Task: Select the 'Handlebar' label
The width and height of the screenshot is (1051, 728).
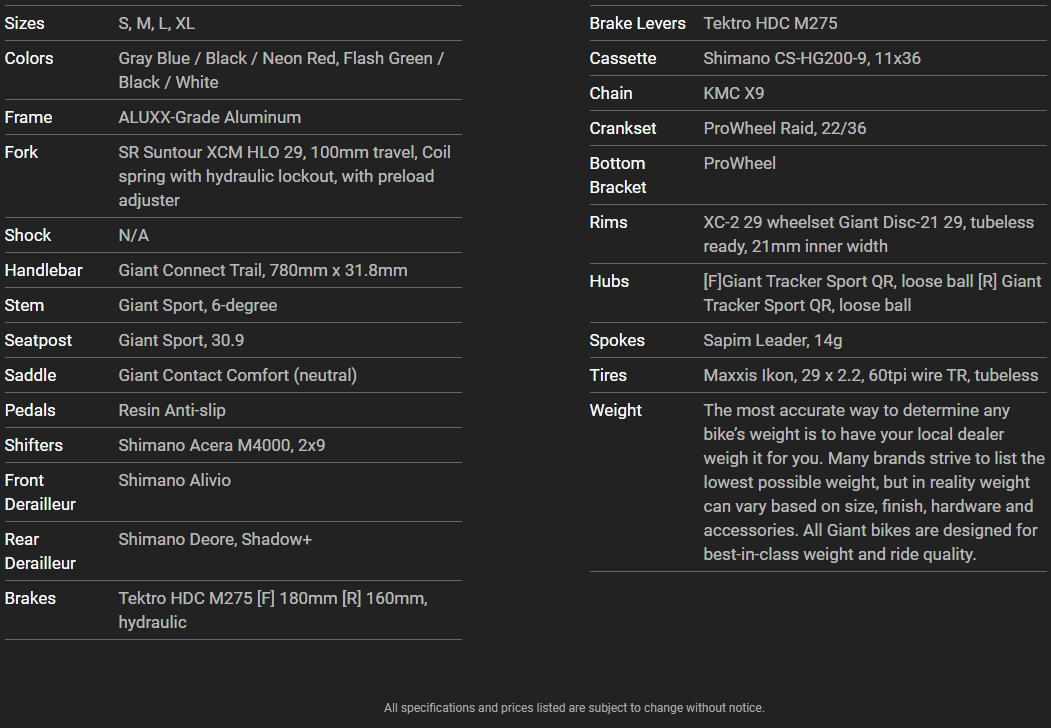Action: point(44,270)
